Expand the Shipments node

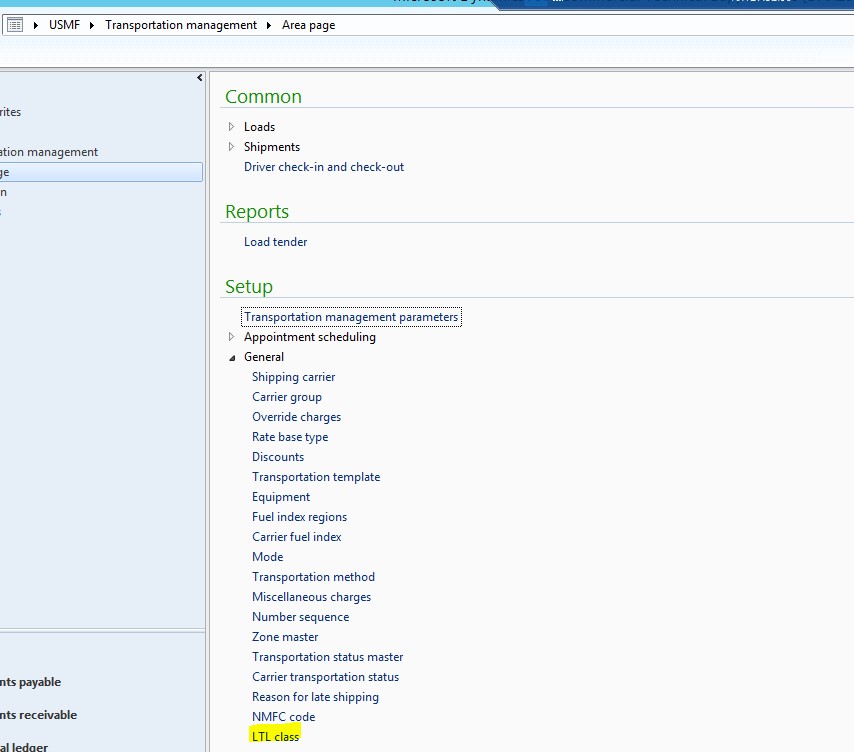click(231, 147)
